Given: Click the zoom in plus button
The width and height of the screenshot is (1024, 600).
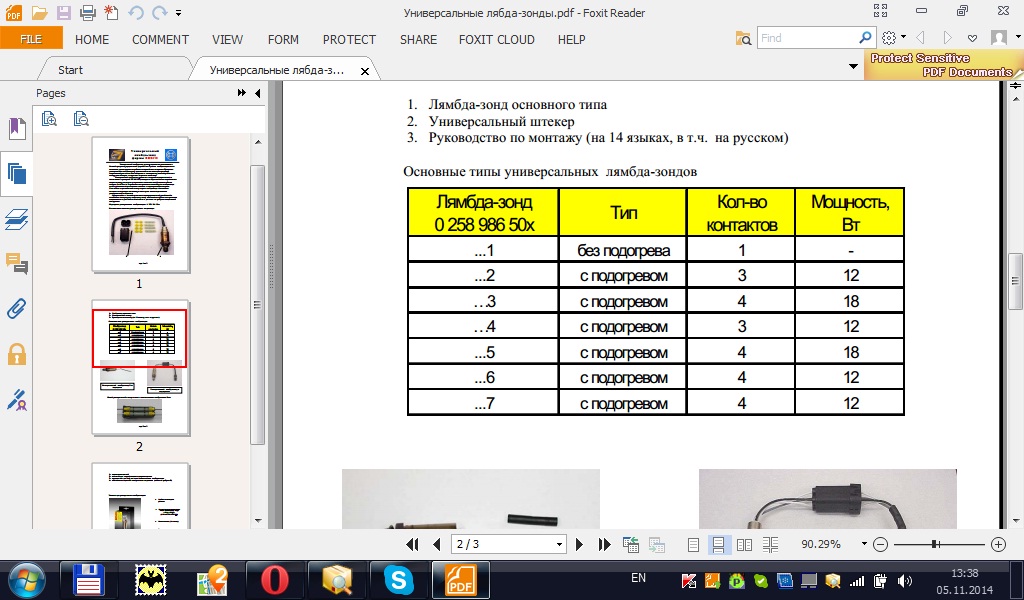Looking at the screenshot, I should click(998, 545).
